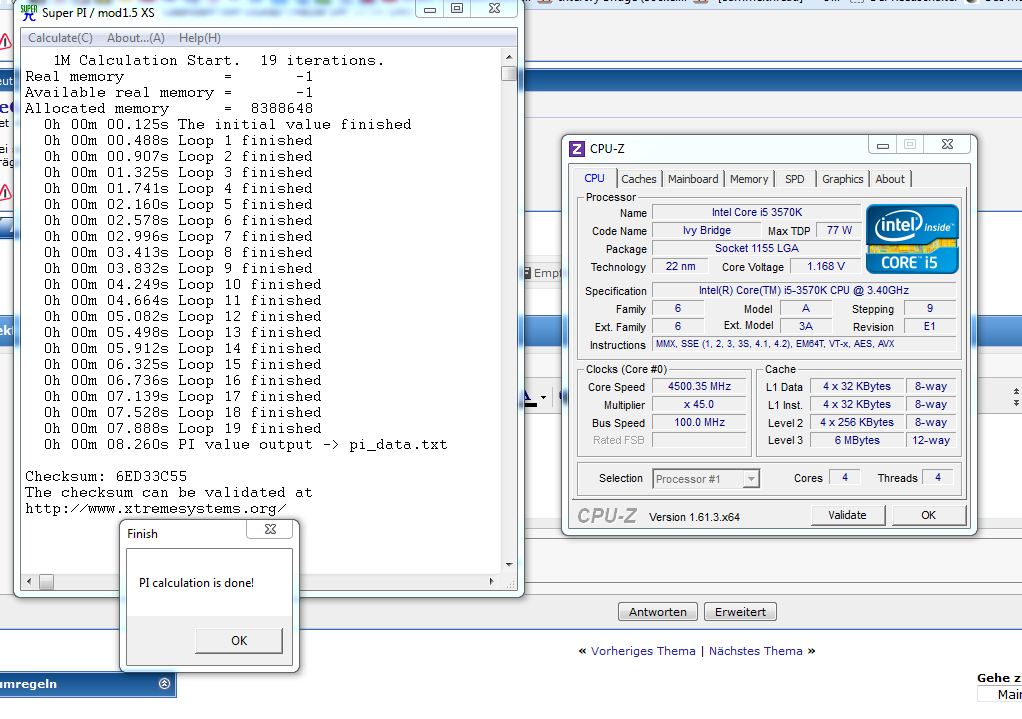Click the Validate button in CPU-Z

coord(847,515)
